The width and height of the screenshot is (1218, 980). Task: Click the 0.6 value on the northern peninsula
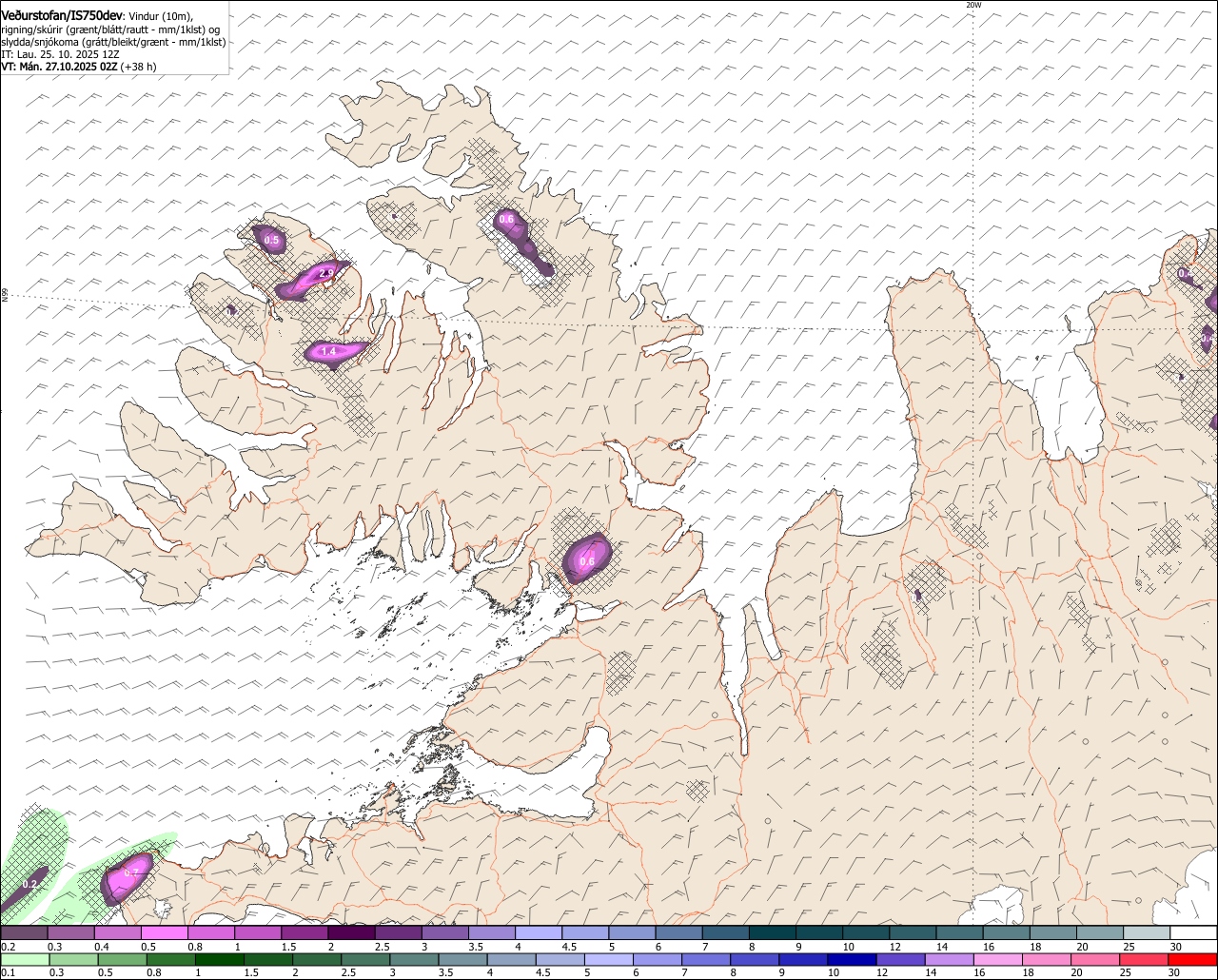506,220
